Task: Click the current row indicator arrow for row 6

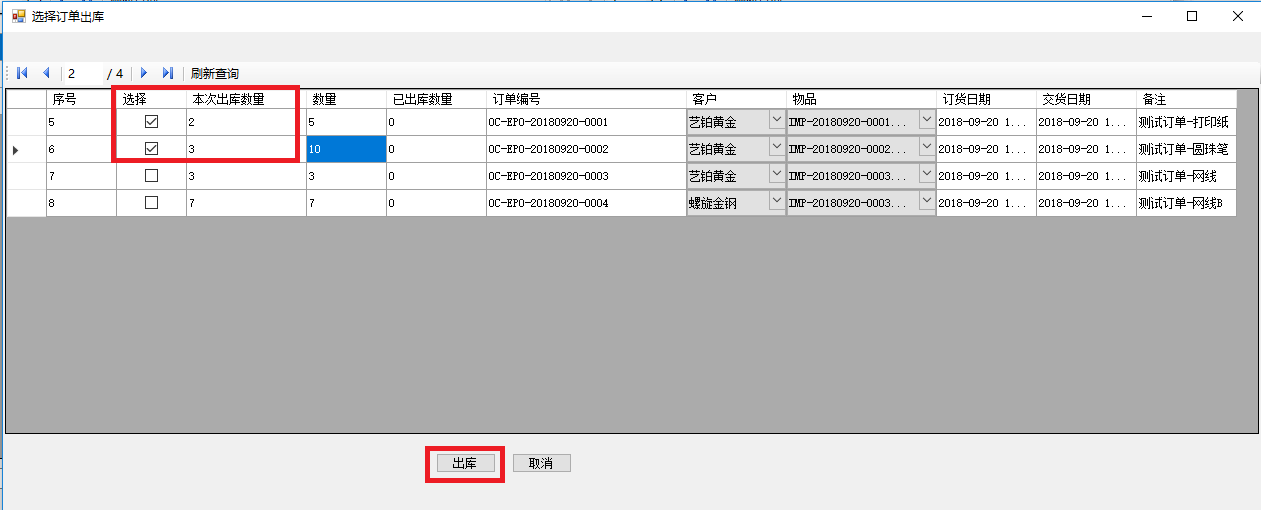Action: 15,150
